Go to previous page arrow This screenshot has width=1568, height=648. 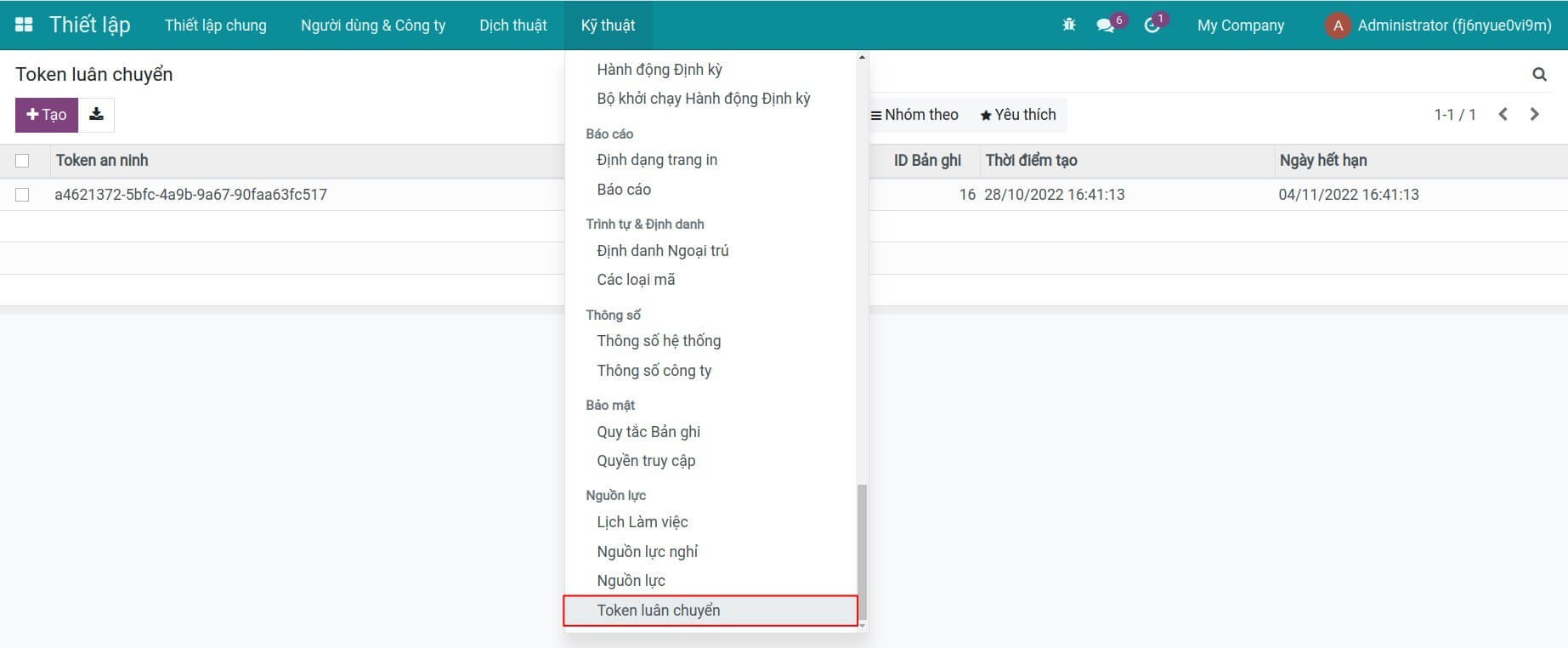[x=1503, y=115]
